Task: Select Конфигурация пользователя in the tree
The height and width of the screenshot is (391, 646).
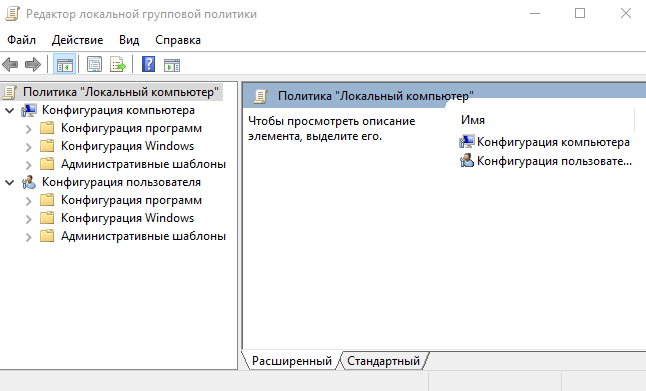Action: point(121,182)
